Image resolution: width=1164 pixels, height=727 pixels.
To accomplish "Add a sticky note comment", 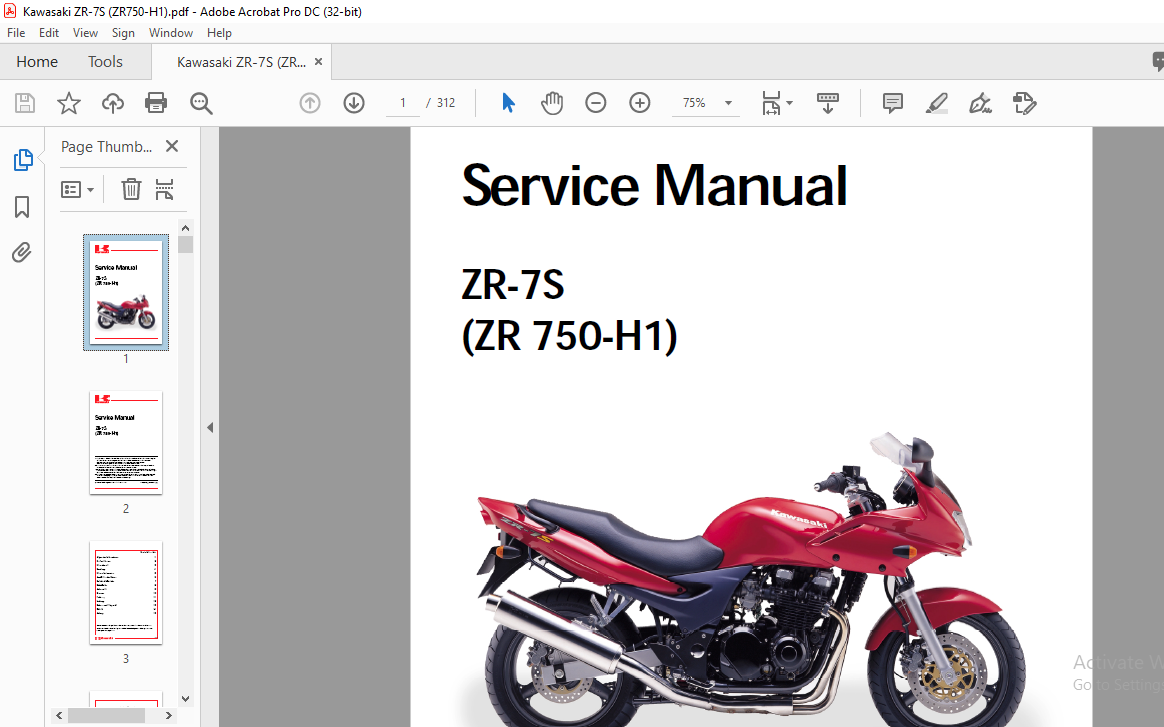I will click(892, 102).
